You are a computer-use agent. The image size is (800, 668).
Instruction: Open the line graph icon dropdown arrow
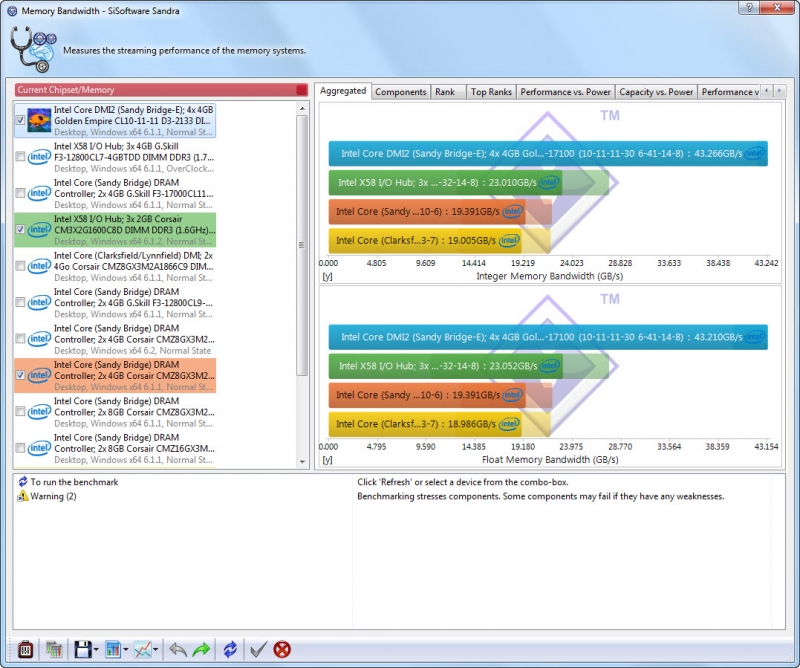click(156, 650)
